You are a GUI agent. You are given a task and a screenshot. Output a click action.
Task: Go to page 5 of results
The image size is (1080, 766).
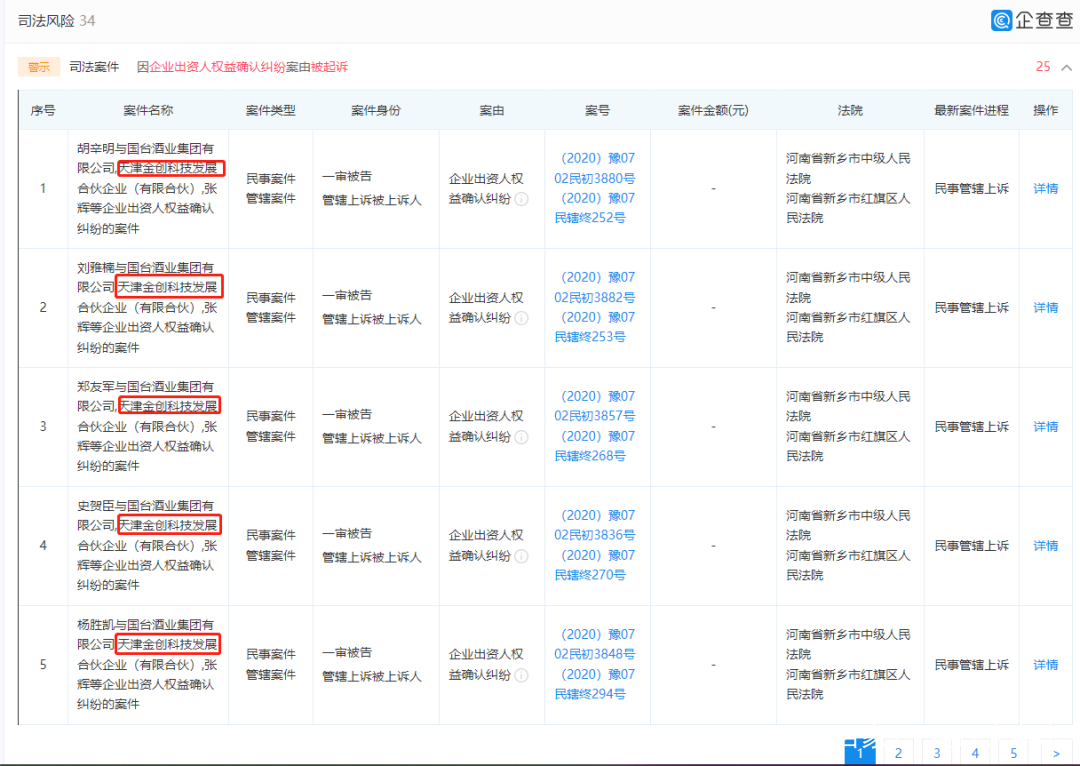pyautogui.click(x=1014, y=753)
